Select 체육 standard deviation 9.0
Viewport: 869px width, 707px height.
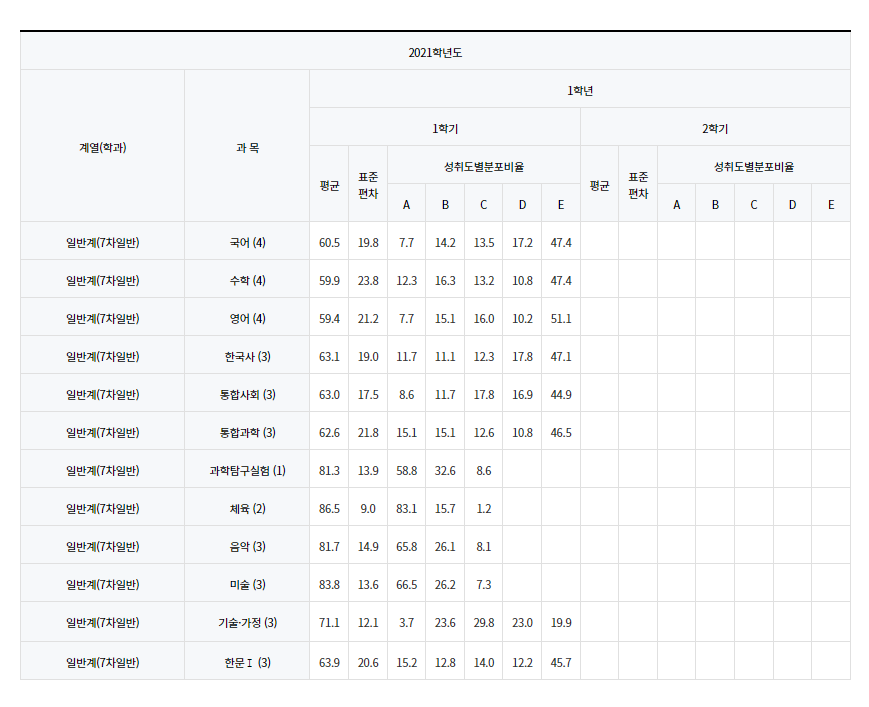click(x=368, y=508)
